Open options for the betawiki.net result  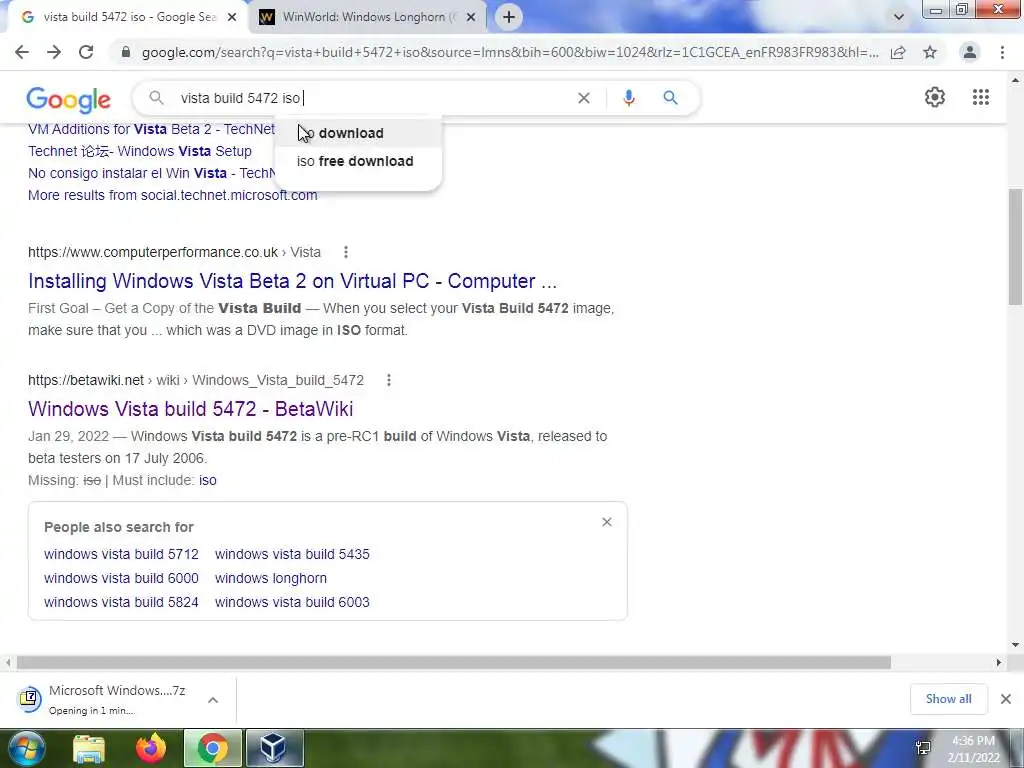[x=389, y=380]
